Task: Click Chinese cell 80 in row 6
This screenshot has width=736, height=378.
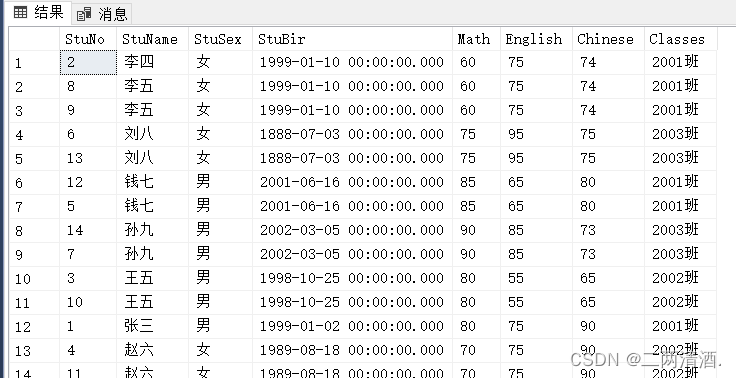Action: (x=608, y=183)
